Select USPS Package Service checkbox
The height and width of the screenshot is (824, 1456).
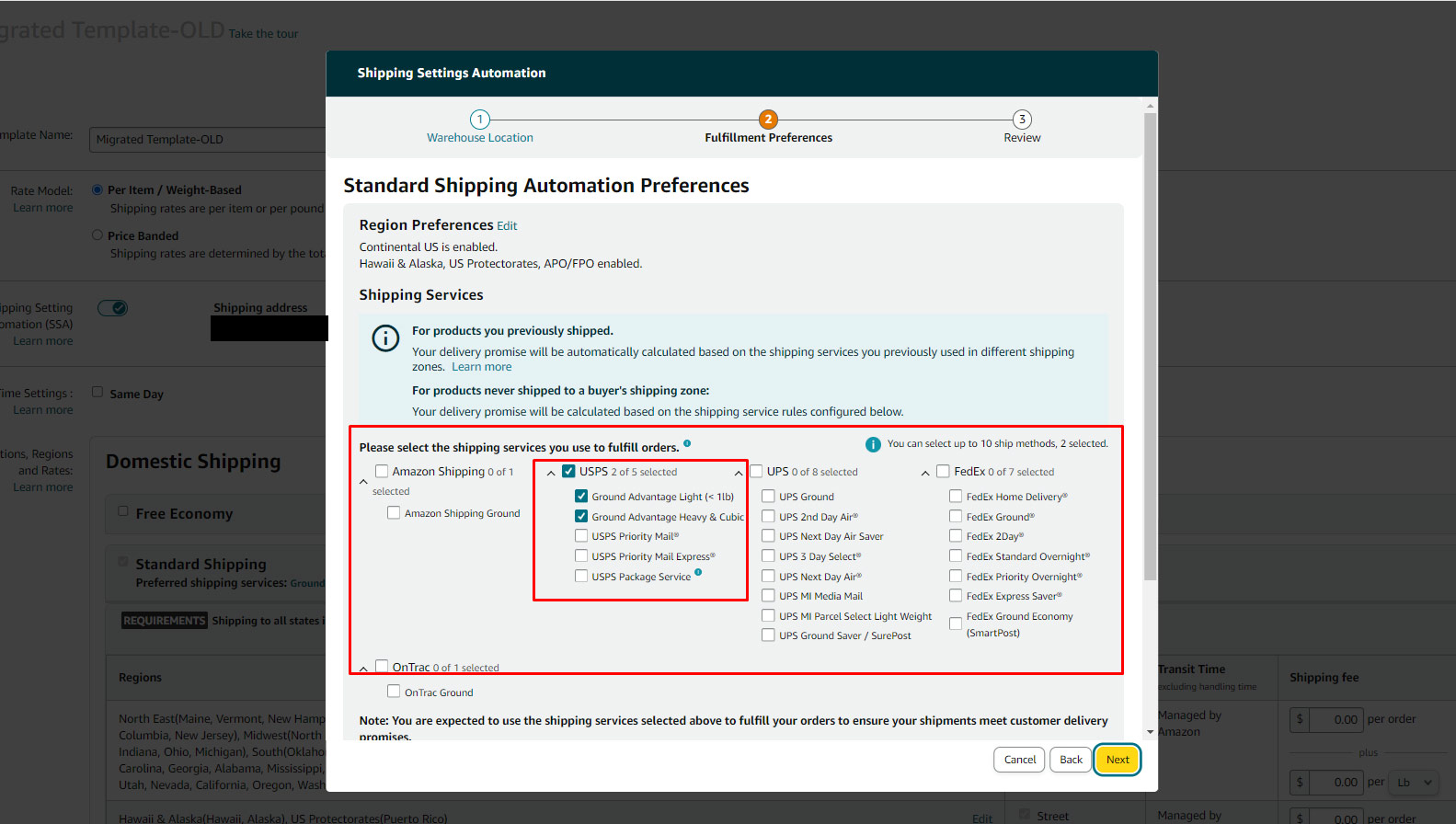tap(581, 576)
